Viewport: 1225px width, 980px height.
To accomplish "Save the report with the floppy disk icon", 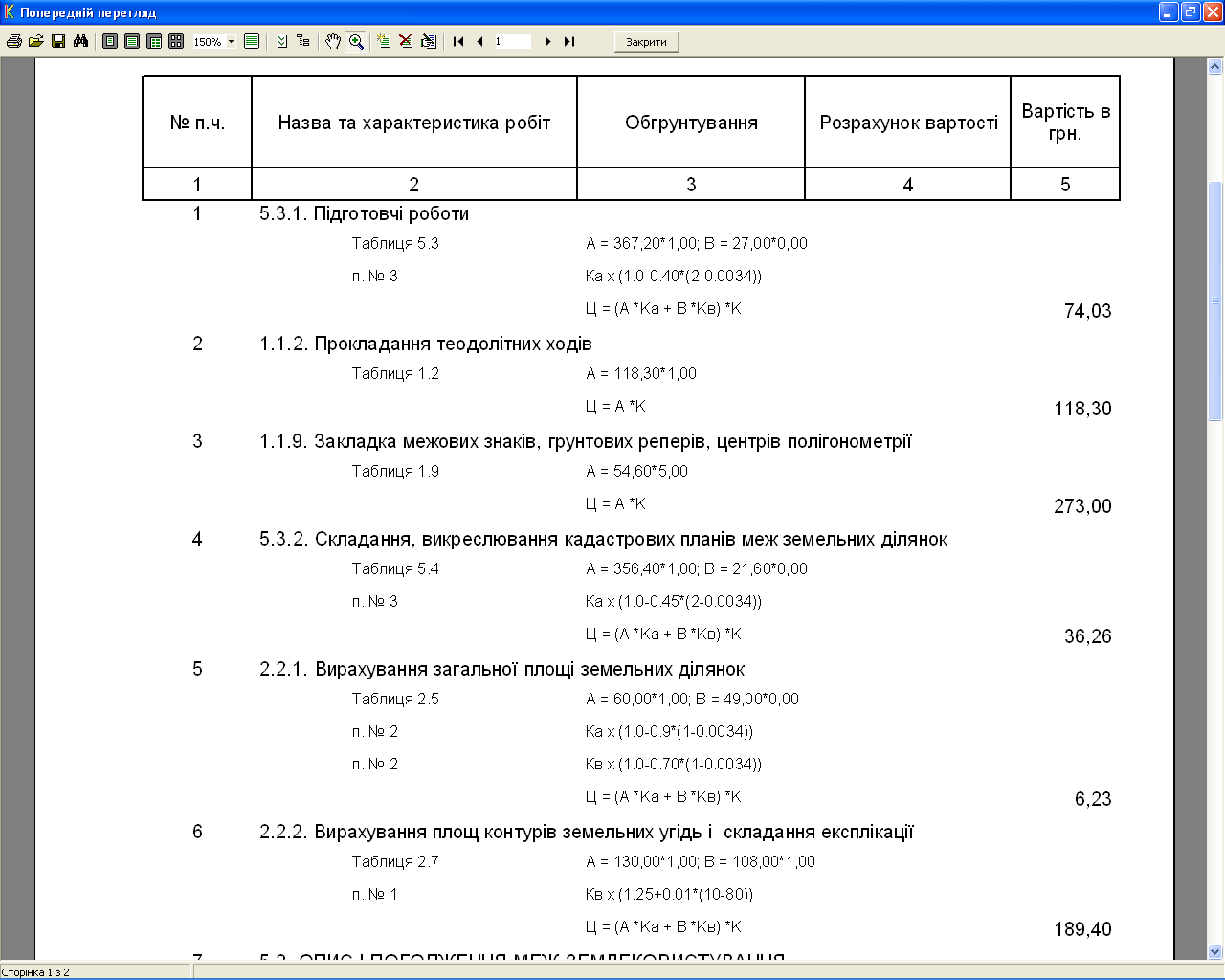I will (58, 41).
